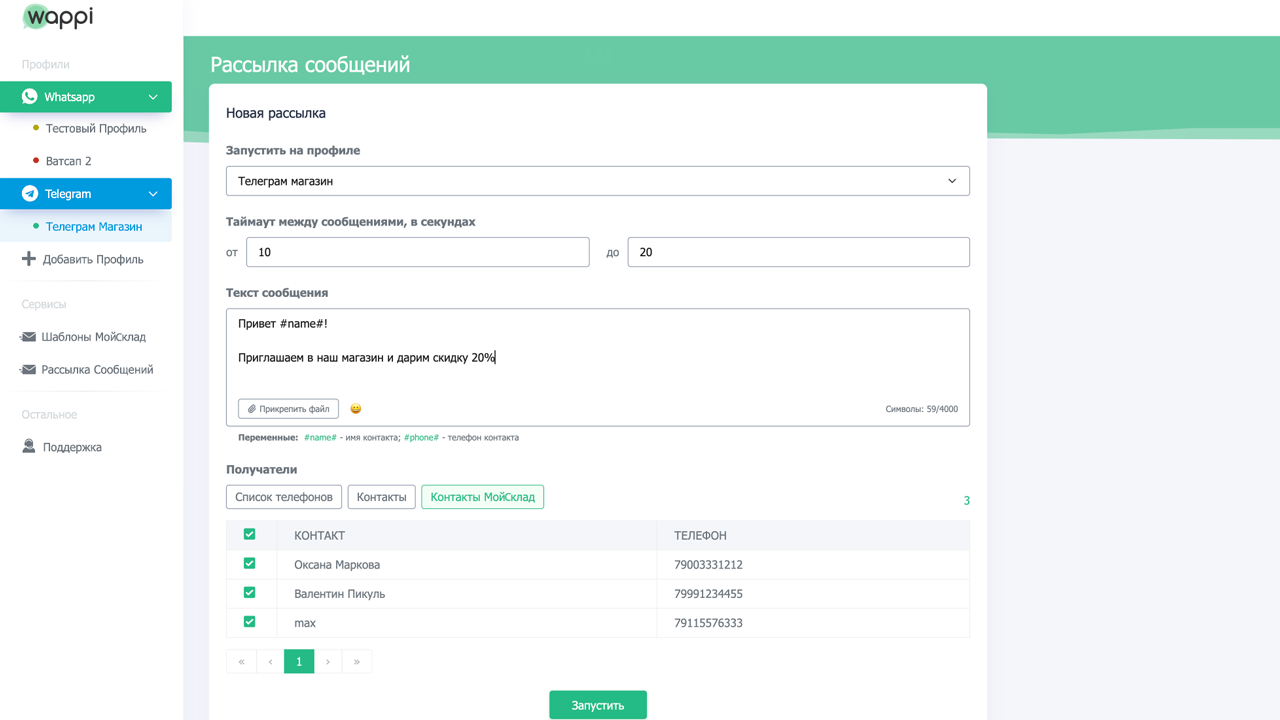1280x720 pixels.
Task: Switch to the Контакты tab
Action: click(381, 497)
